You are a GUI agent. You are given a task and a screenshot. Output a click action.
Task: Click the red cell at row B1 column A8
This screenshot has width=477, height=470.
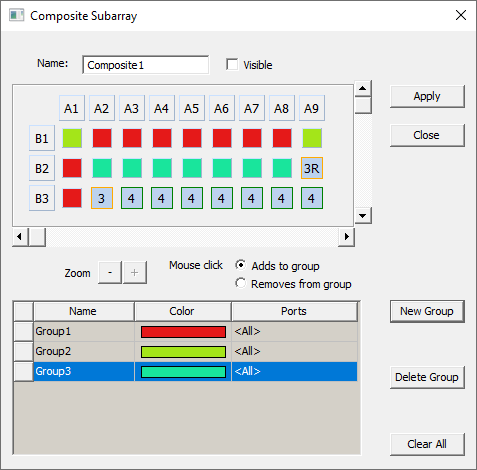[x=282, y=138]
